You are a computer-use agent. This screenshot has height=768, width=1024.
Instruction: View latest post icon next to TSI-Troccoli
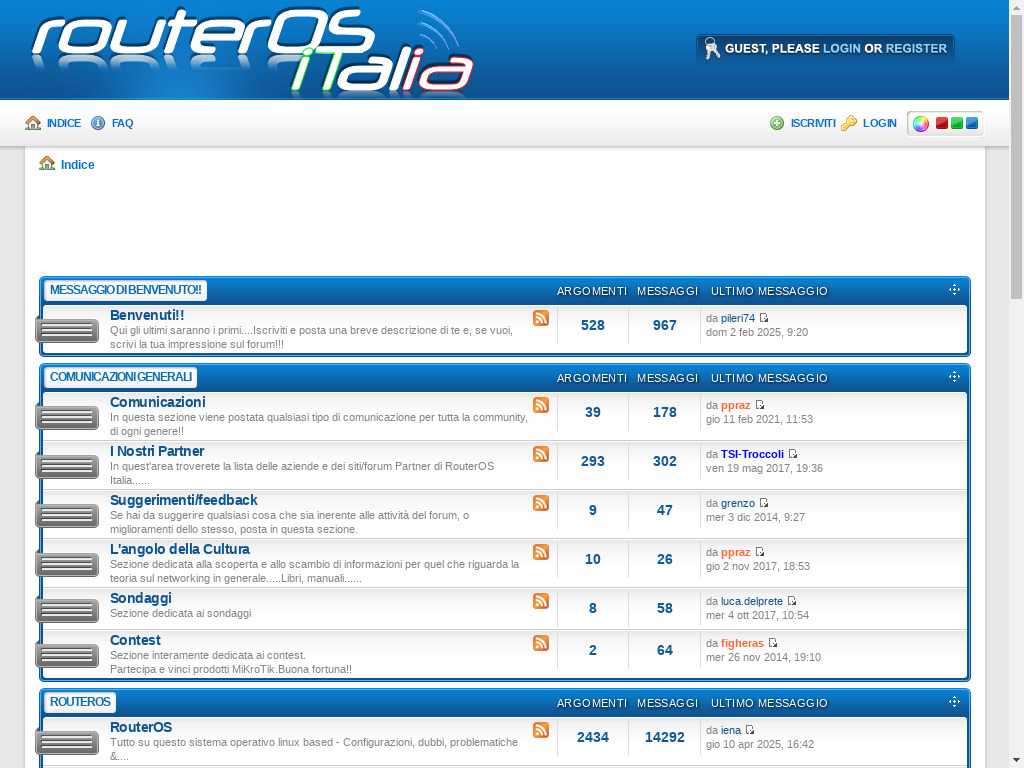(x=793, y=454)
